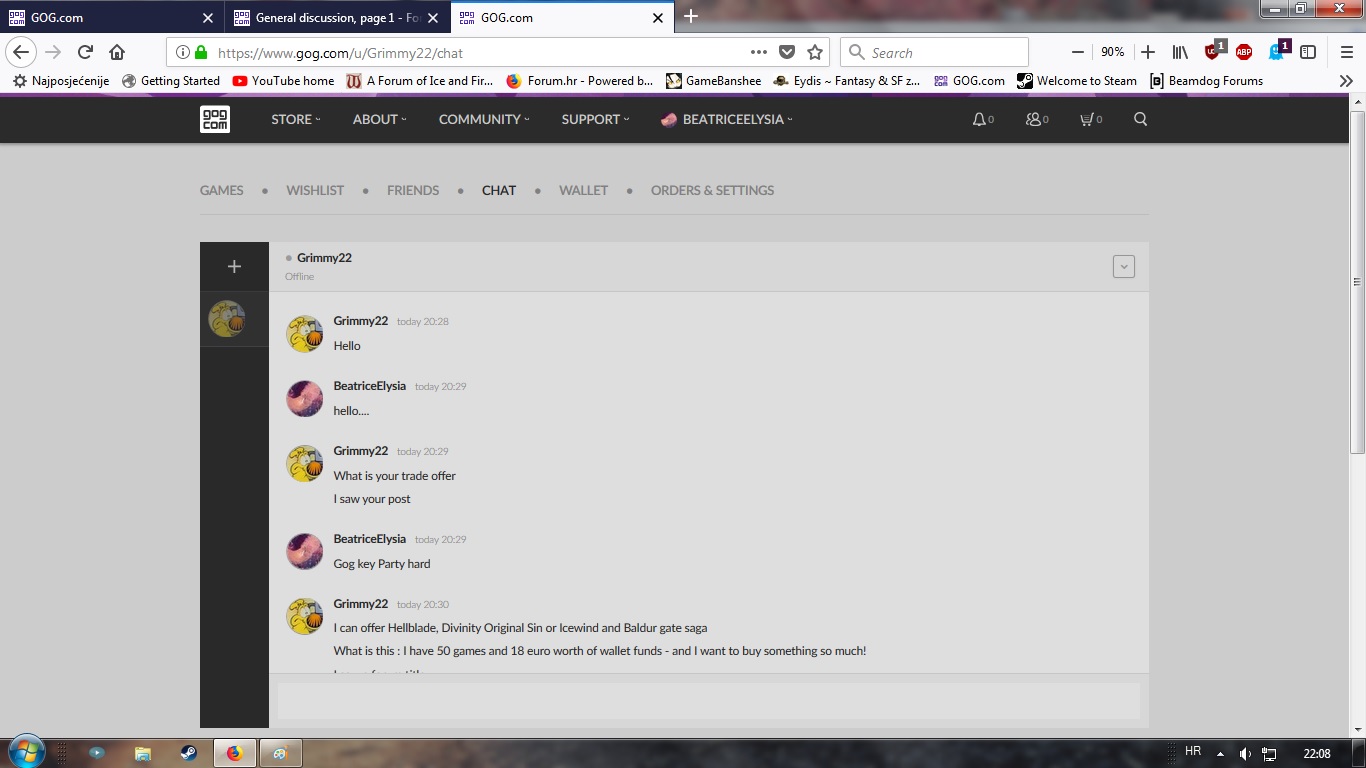
Task: Show more bookmarks chevron
Action: pyautogui.click(x=1346, y=81)
